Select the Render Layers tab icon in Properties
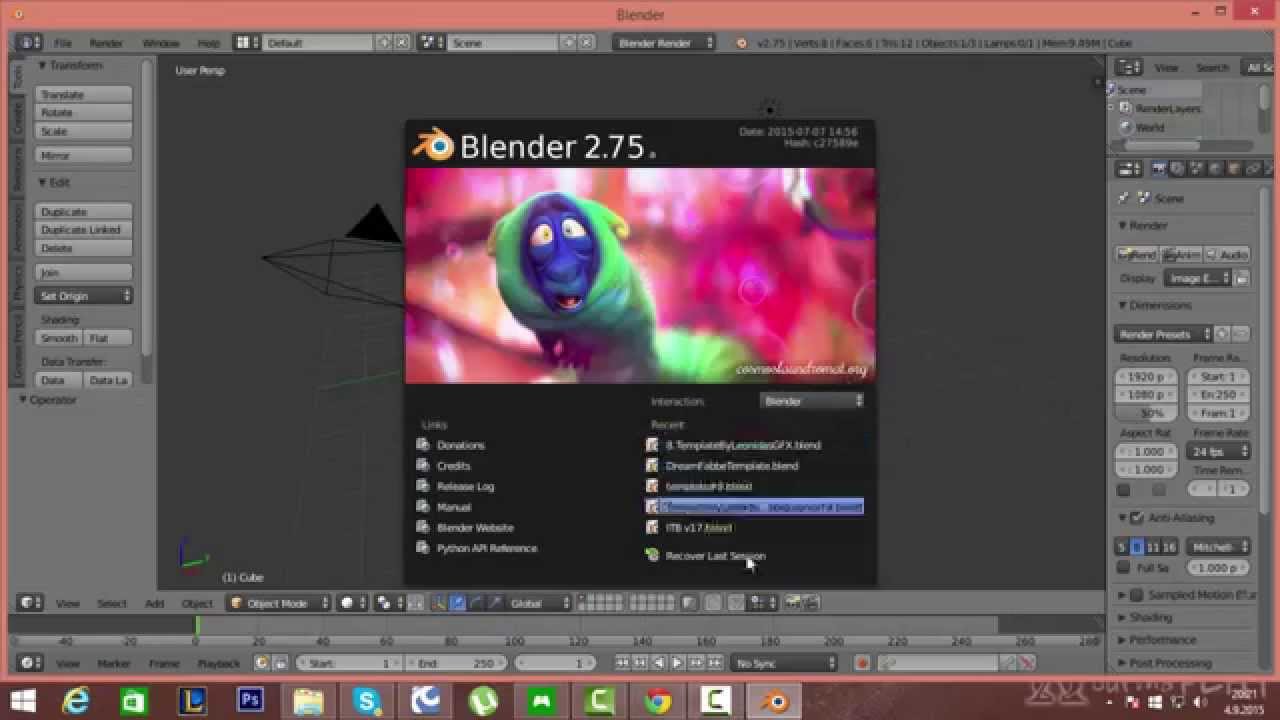Image resolution: width=1280 pixels, height=720 pixels. [1178, 170]
